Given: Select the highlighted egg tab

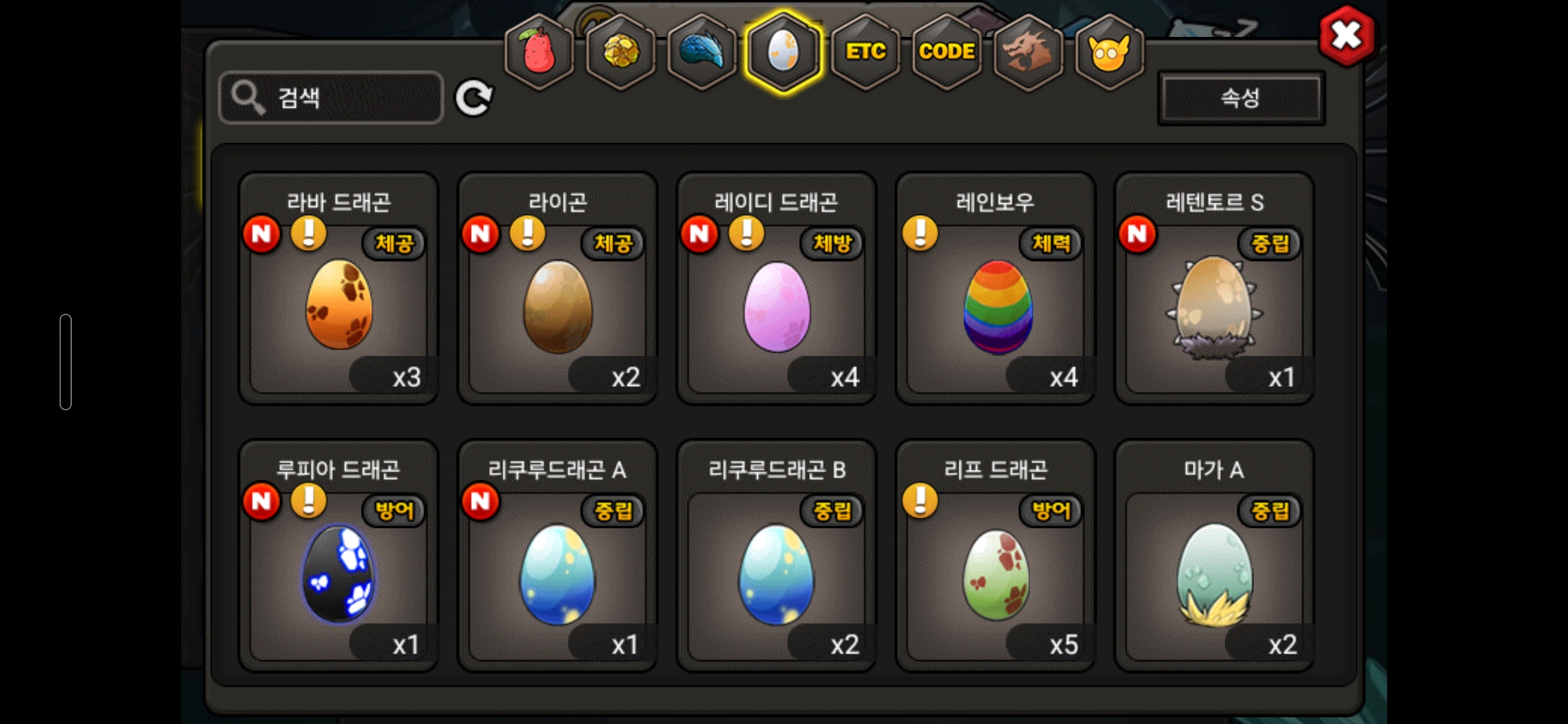Looking at the screenshot, I should [x=783, y=52].
